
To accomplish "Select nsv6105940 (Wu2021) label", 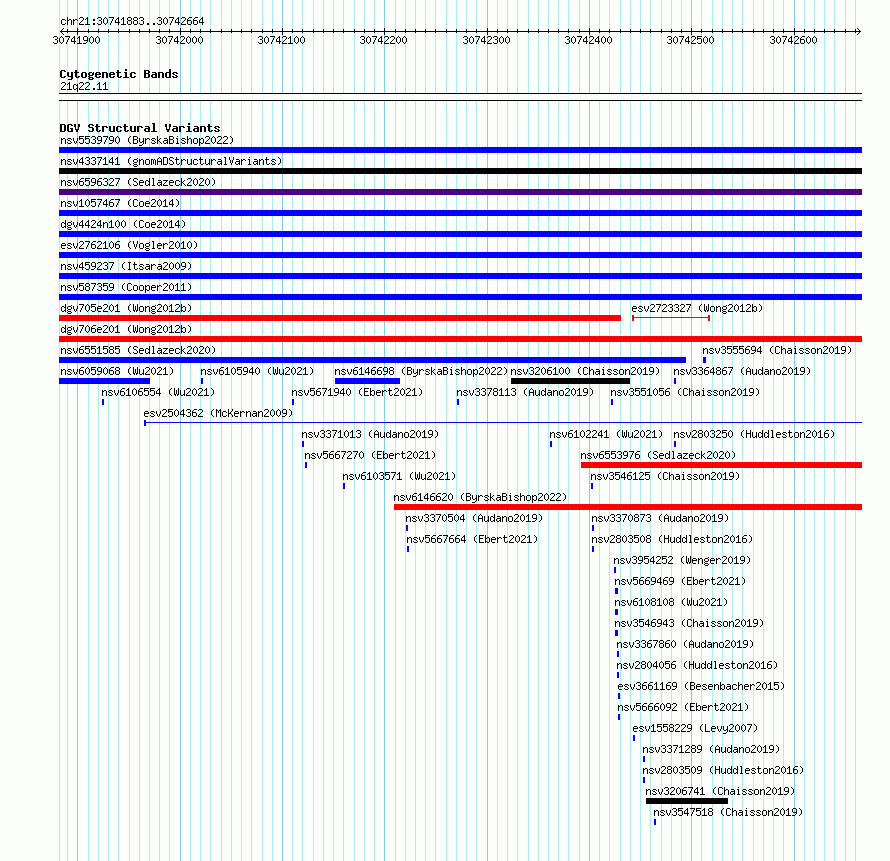I will (257, 371).
